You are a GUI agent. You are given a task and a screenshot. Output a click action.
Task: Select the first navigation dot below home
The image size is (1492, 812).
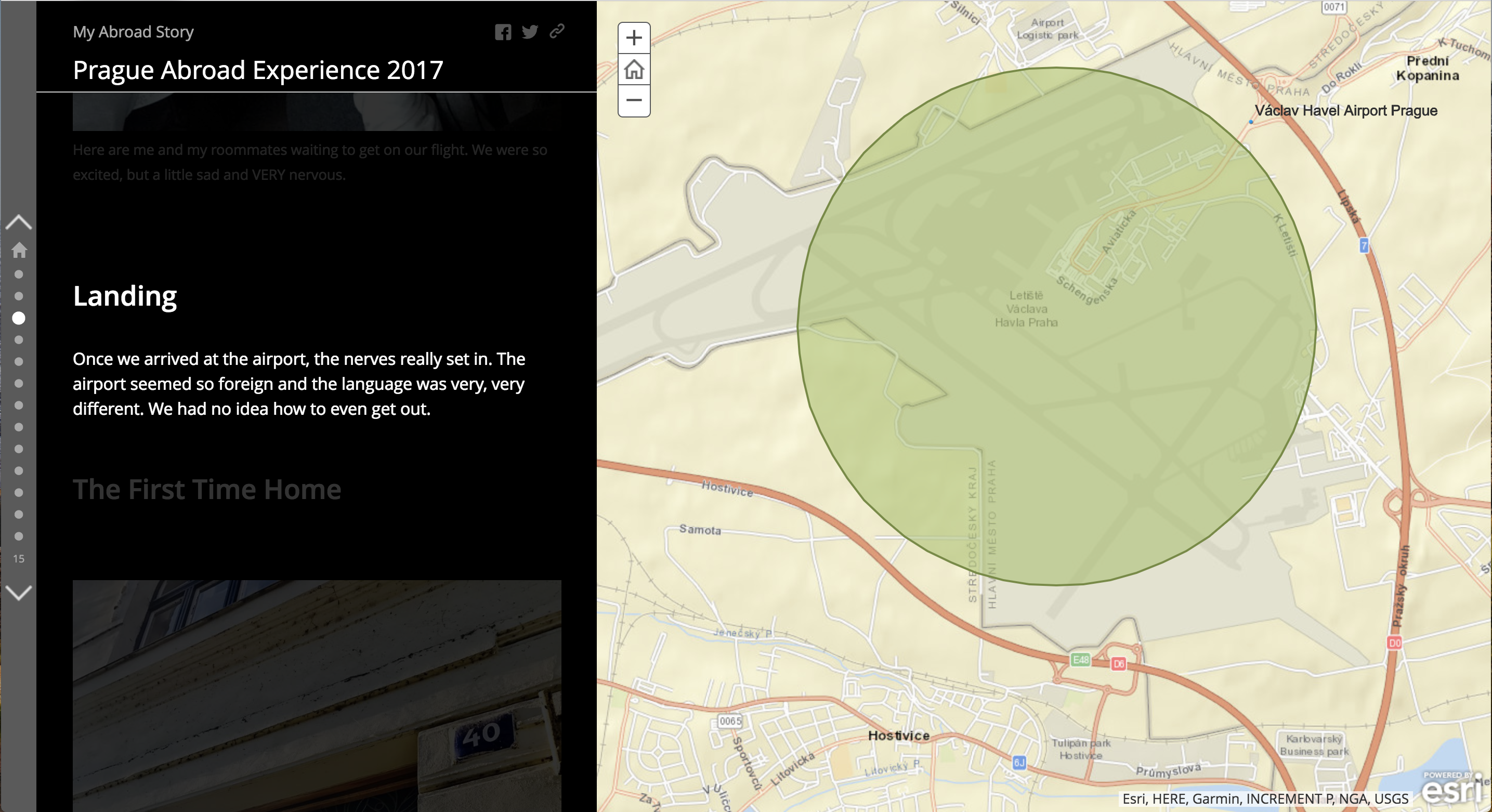[19, 274]
